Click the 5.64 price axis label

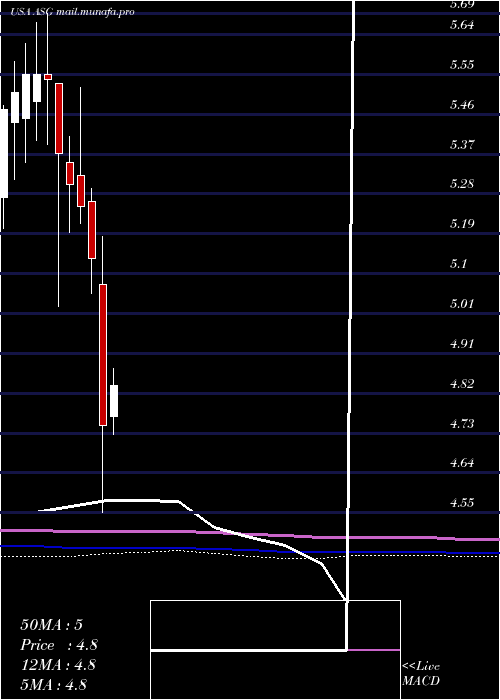click(462, 25)
